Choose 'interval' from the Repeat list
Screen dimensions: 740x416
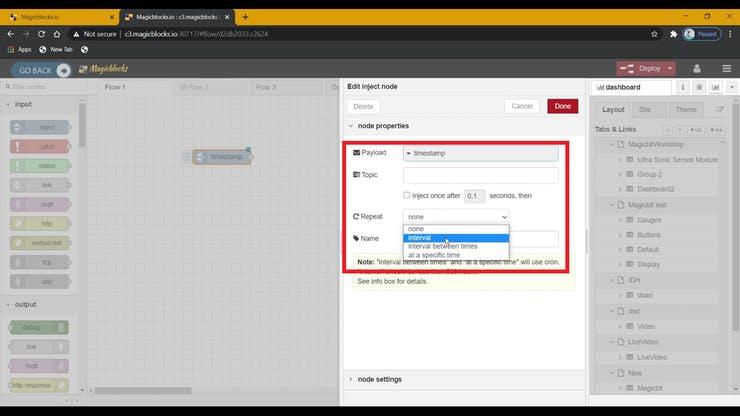pos(420,238)
